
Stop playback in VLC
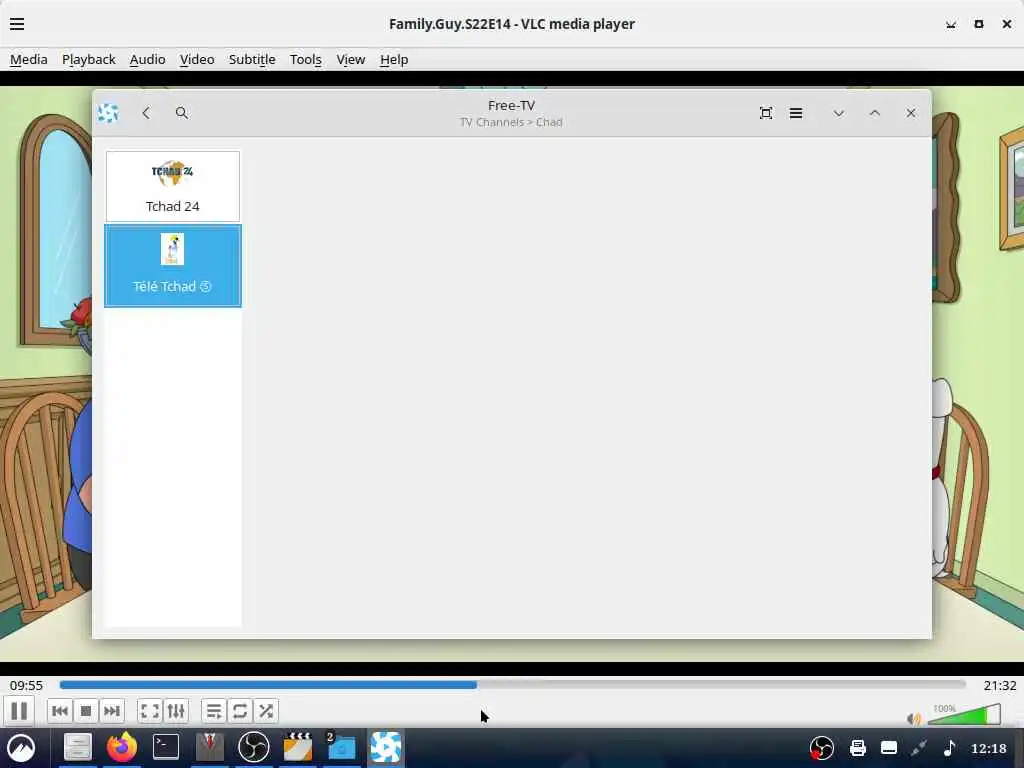[x=86, y=711]
